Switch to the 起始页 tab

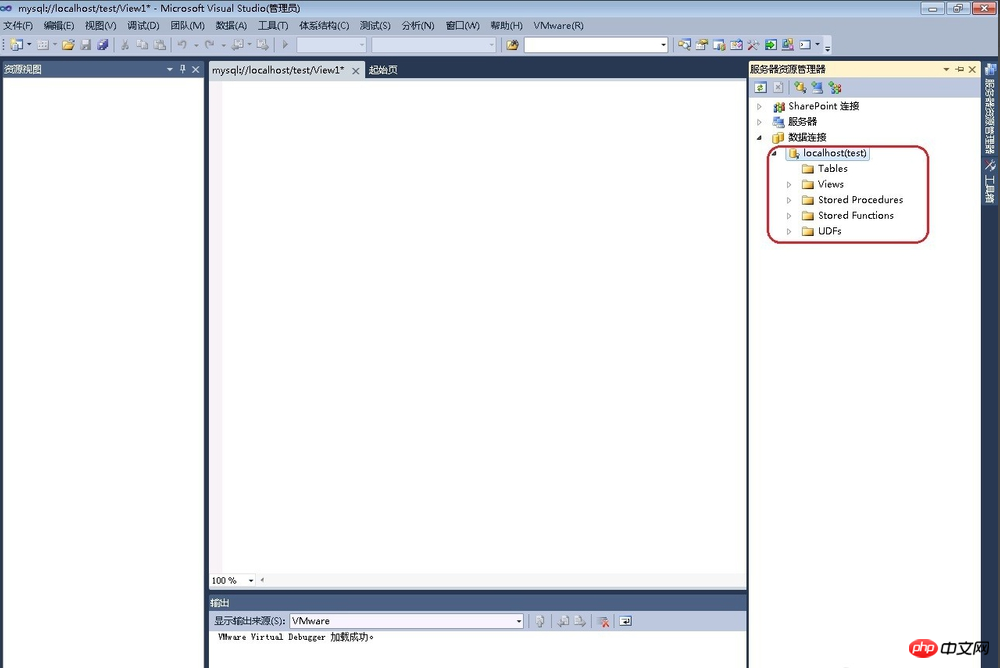tap(383, 70)
